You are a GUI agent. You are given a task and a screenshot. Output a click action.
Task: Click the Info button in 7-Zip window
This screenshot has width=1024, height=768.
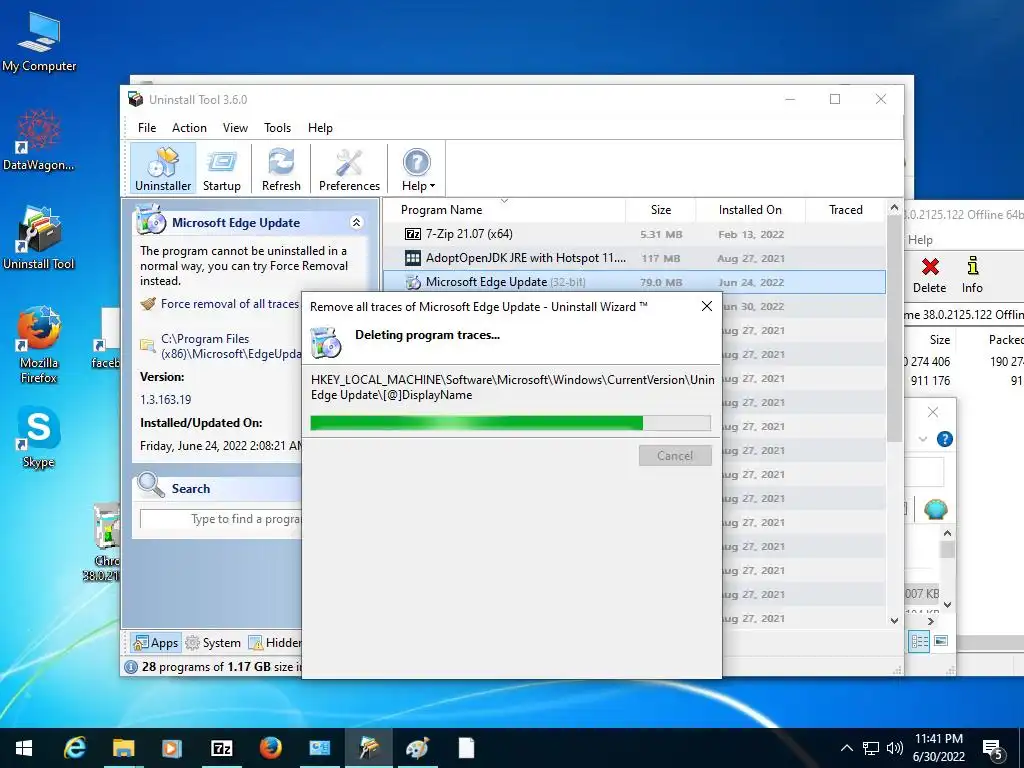pyautogui.click(x=972, y=275)
